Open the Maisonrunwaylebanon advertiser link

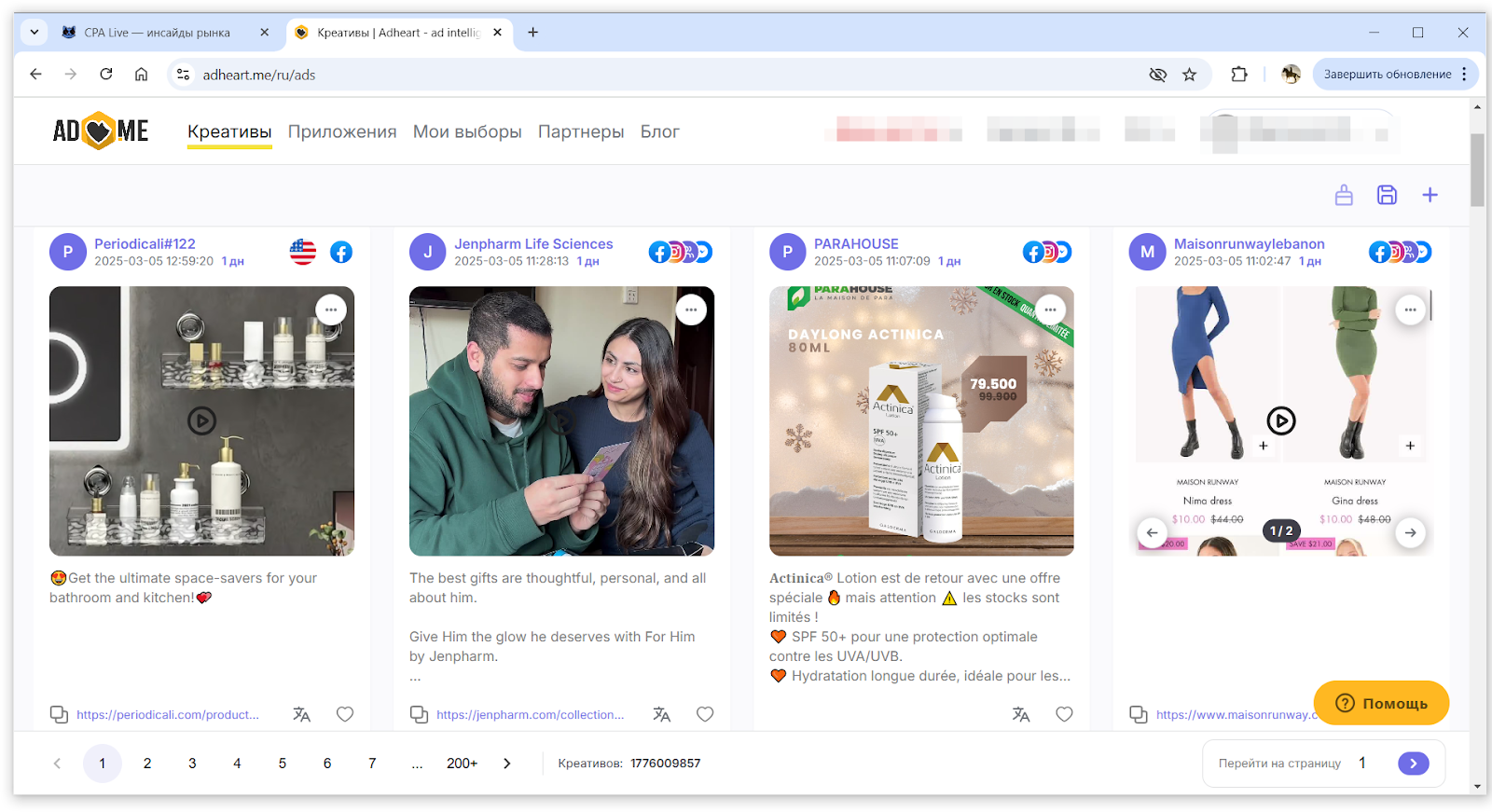1249,244
